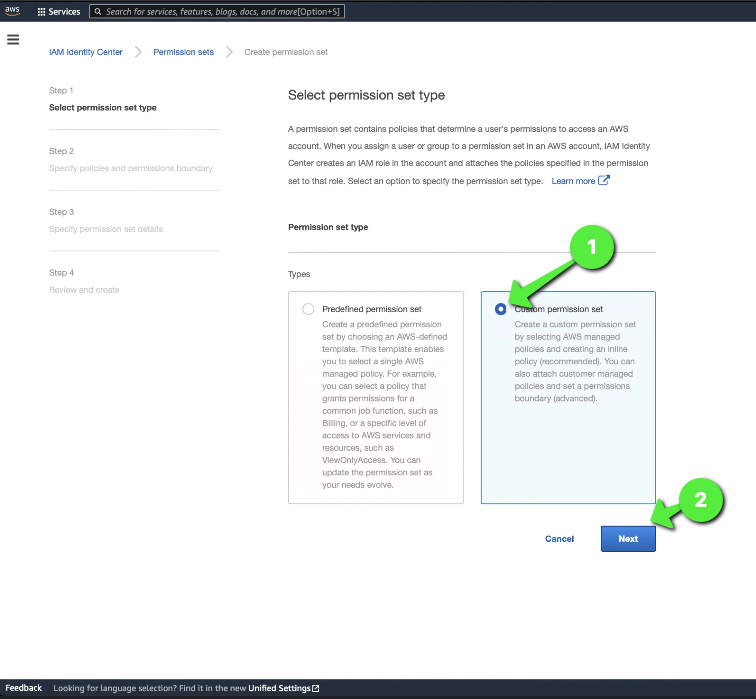
Task: Click Step 3 Specify permission set details
Action: pyautogui.click(x=106, y=220)
